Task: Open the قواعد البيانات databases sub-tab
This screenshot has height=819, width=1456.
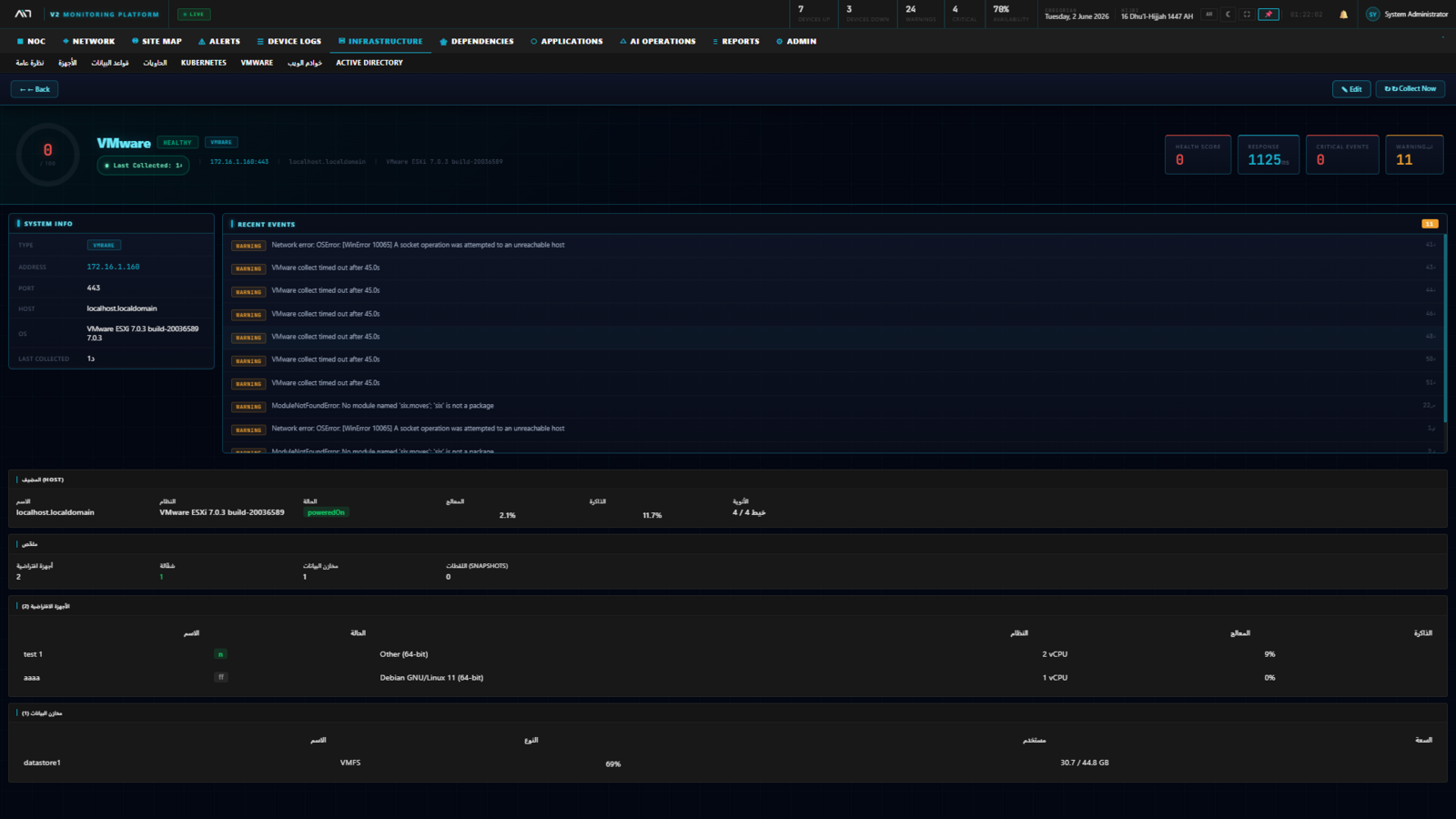Action: (x=110, y=63)
